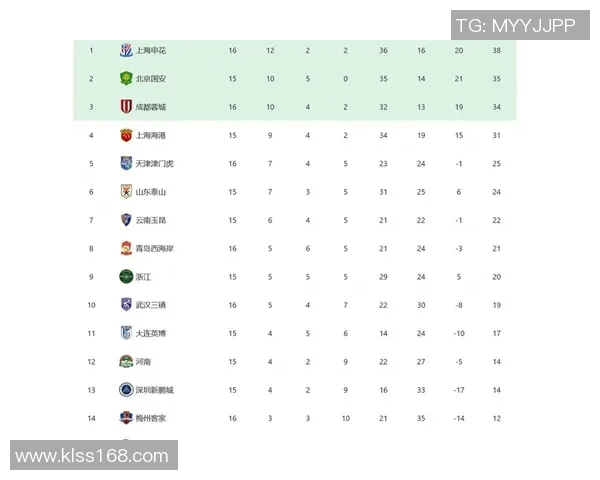Click the Shandong Taishan (山东泰山) team logo
600x480 pixels.
[x=126, y=191]
